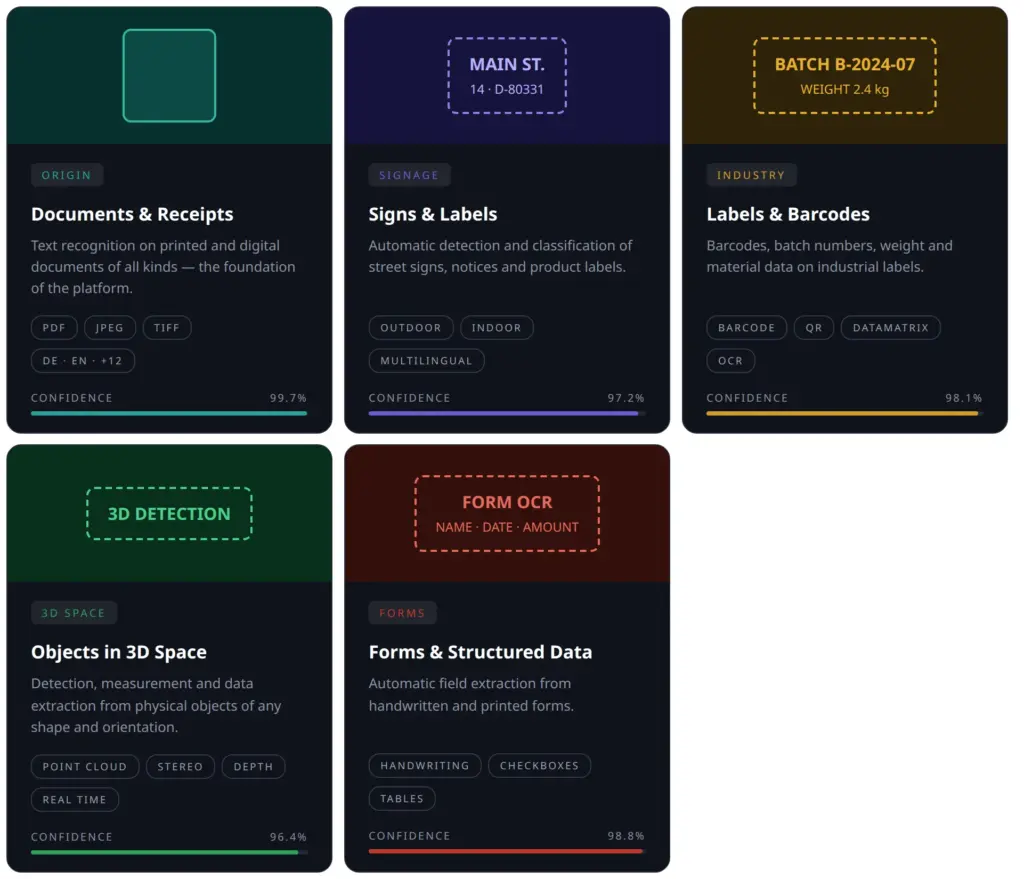This screenshot has width=1024, height=879.
Task: Click the 3D SPACE category badge
Action: click(x=73, y=613)
